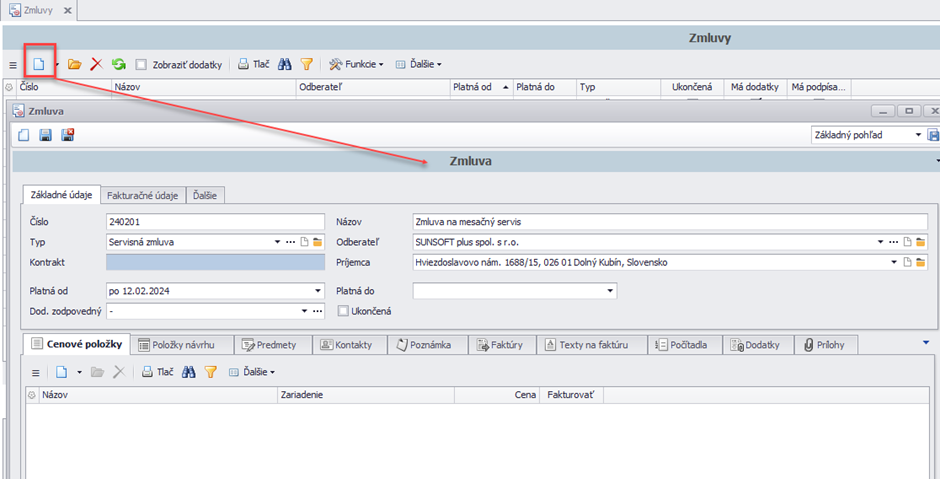Expand the Platná od date picker
Screen dimensions: 940x479
[x=318, y=291]
